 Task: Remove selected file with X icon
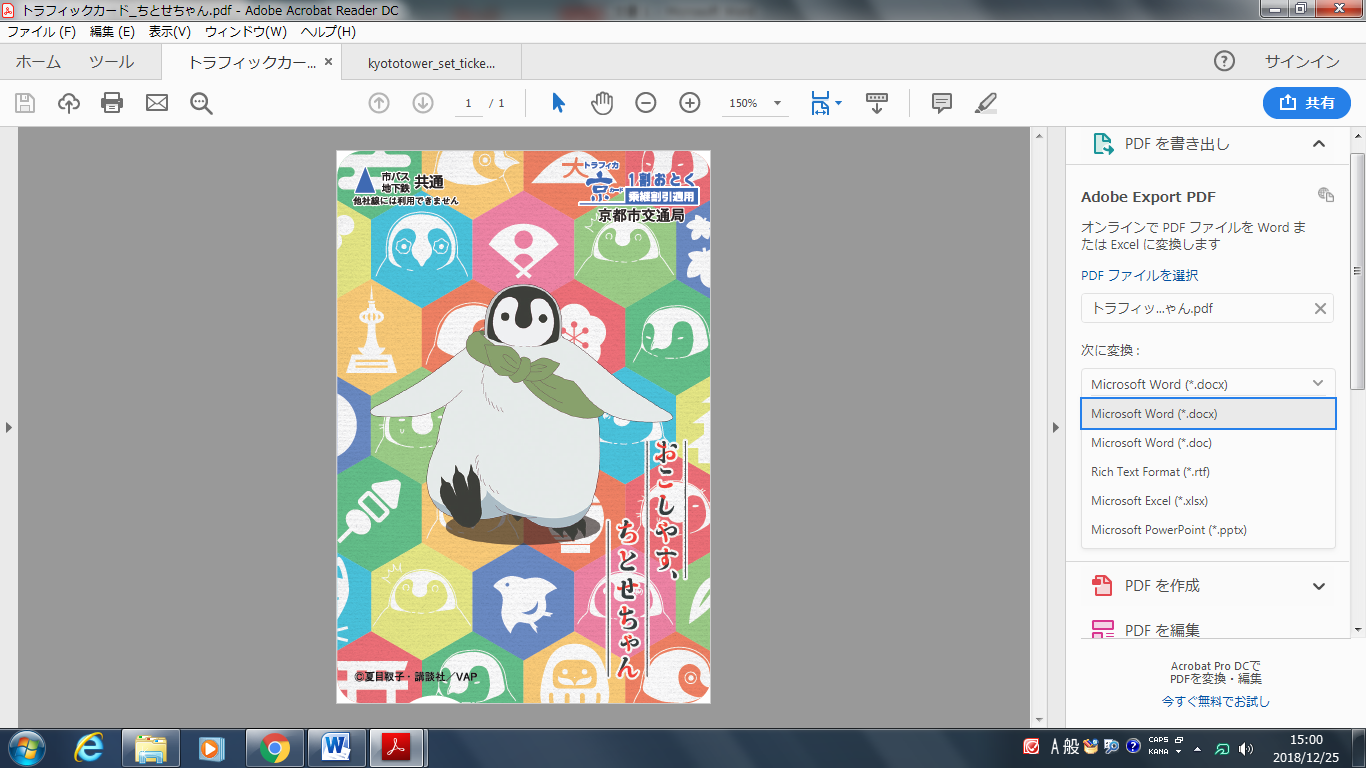[x=1320, y=309]
